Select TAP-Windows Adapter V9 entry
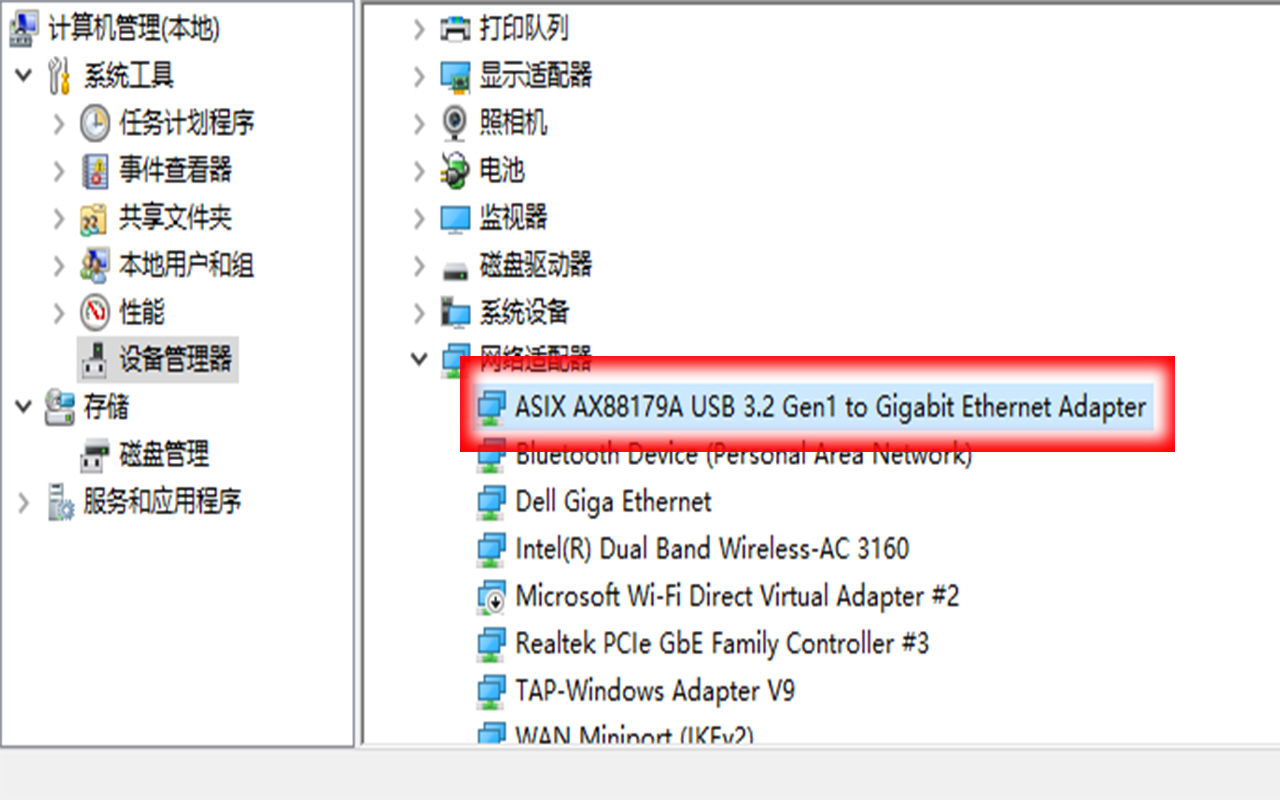Viewport: 1280px width, 800px height. [x=655, y=691]
